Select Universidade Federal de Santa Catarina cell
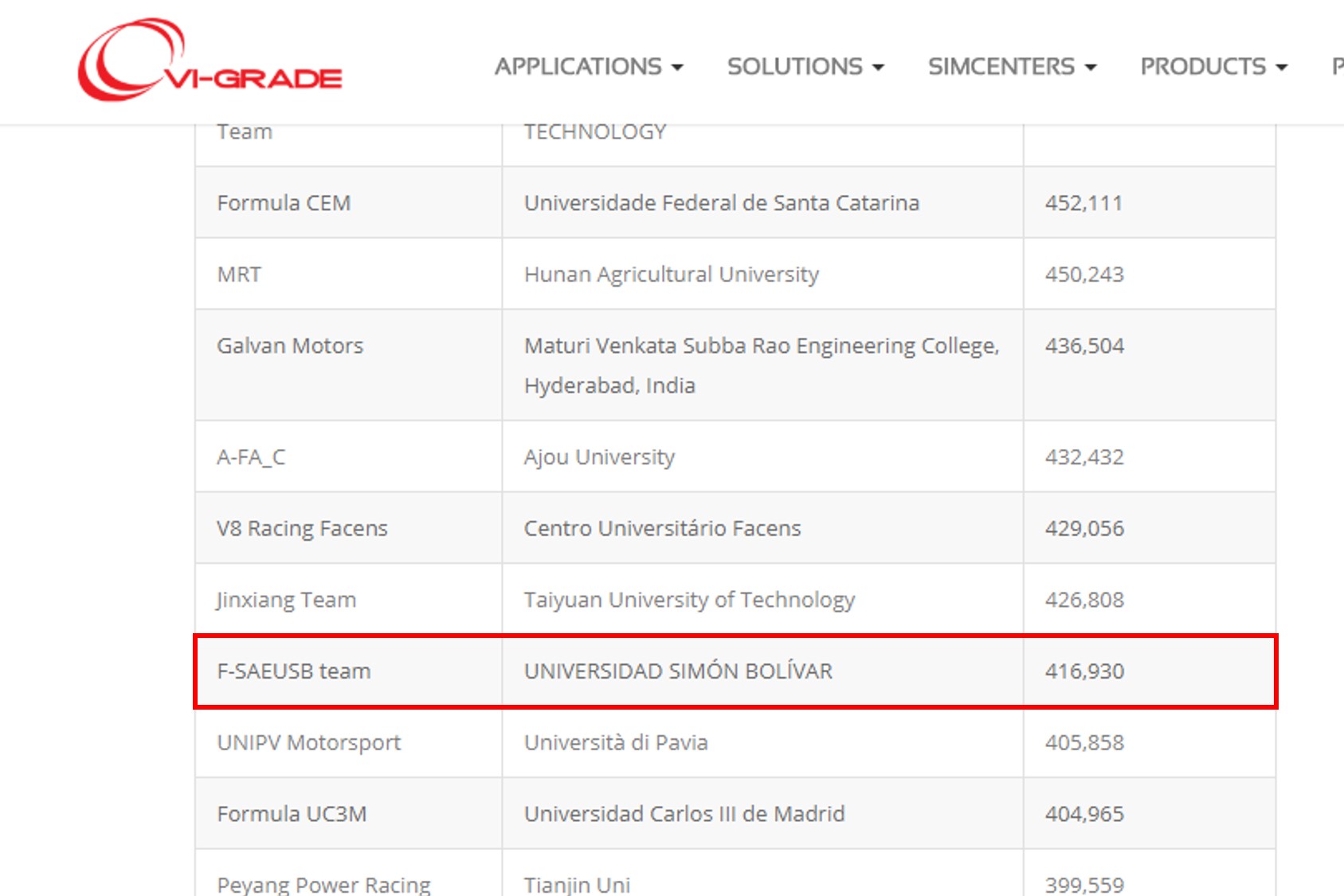This screenshot has width=1344, height=896. tap(762, 202)
